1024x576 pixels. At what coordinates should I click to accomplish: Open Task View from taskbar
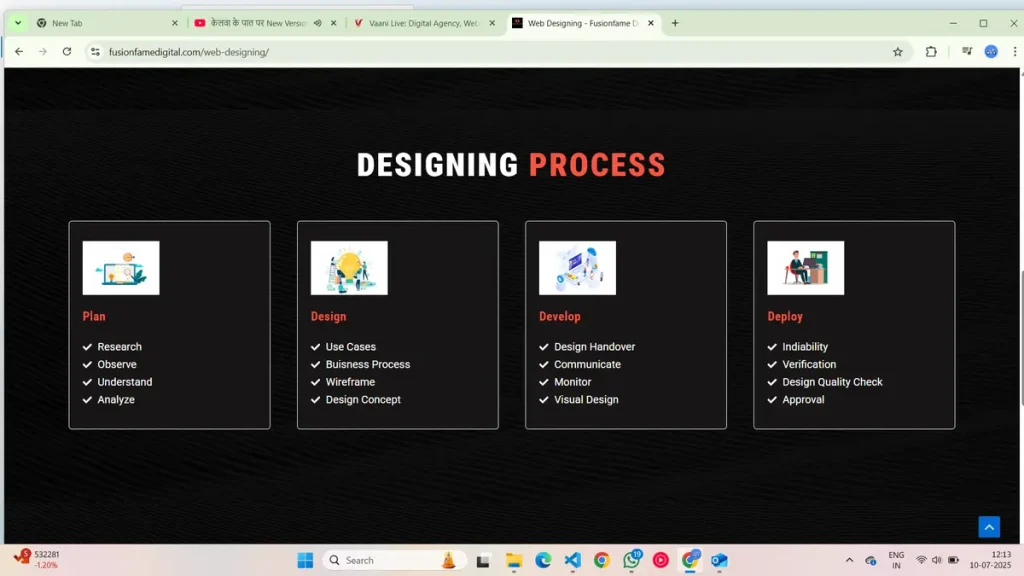tap(483, 560)
